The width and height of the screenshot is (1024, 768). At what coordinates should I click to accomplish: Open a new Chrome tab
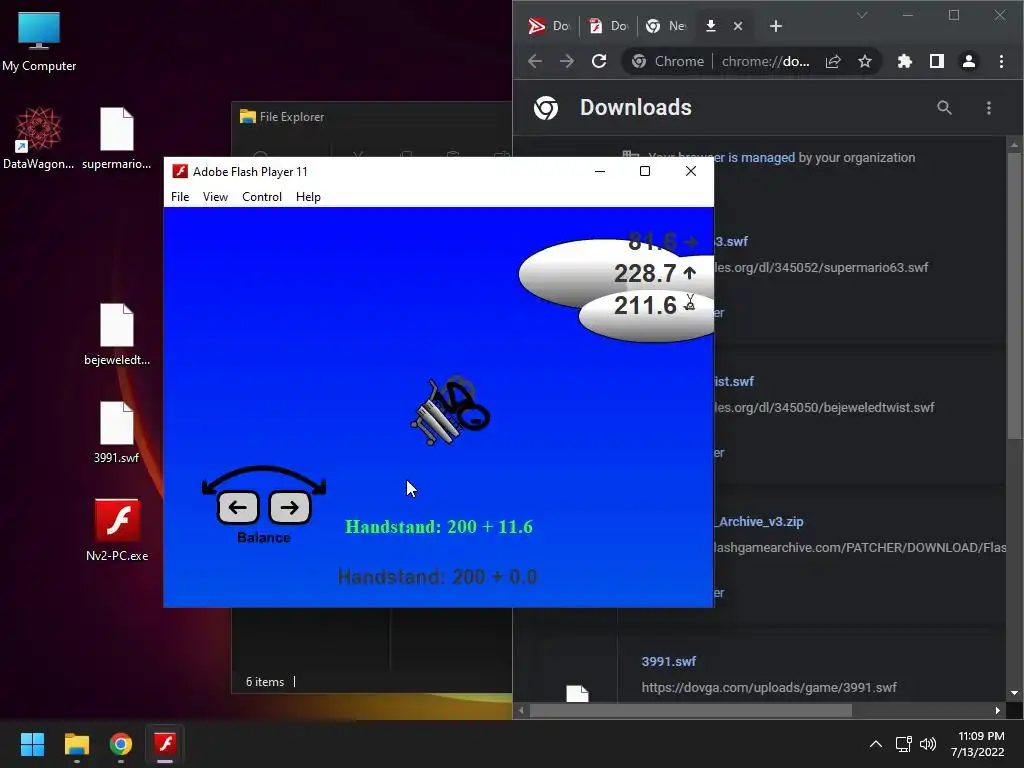775,26
